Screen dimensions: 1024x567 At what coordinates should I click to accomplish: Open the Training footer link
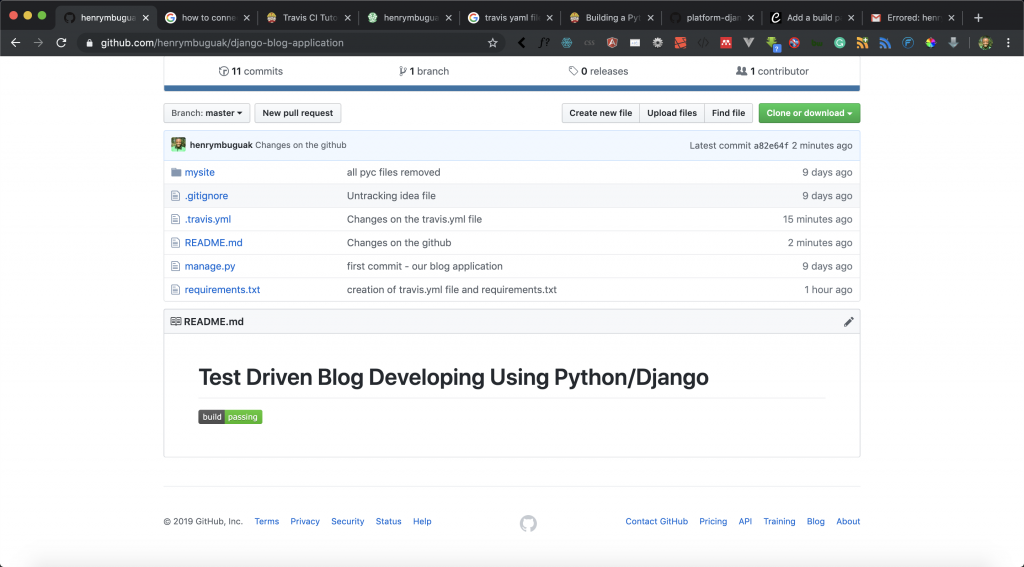779,521
